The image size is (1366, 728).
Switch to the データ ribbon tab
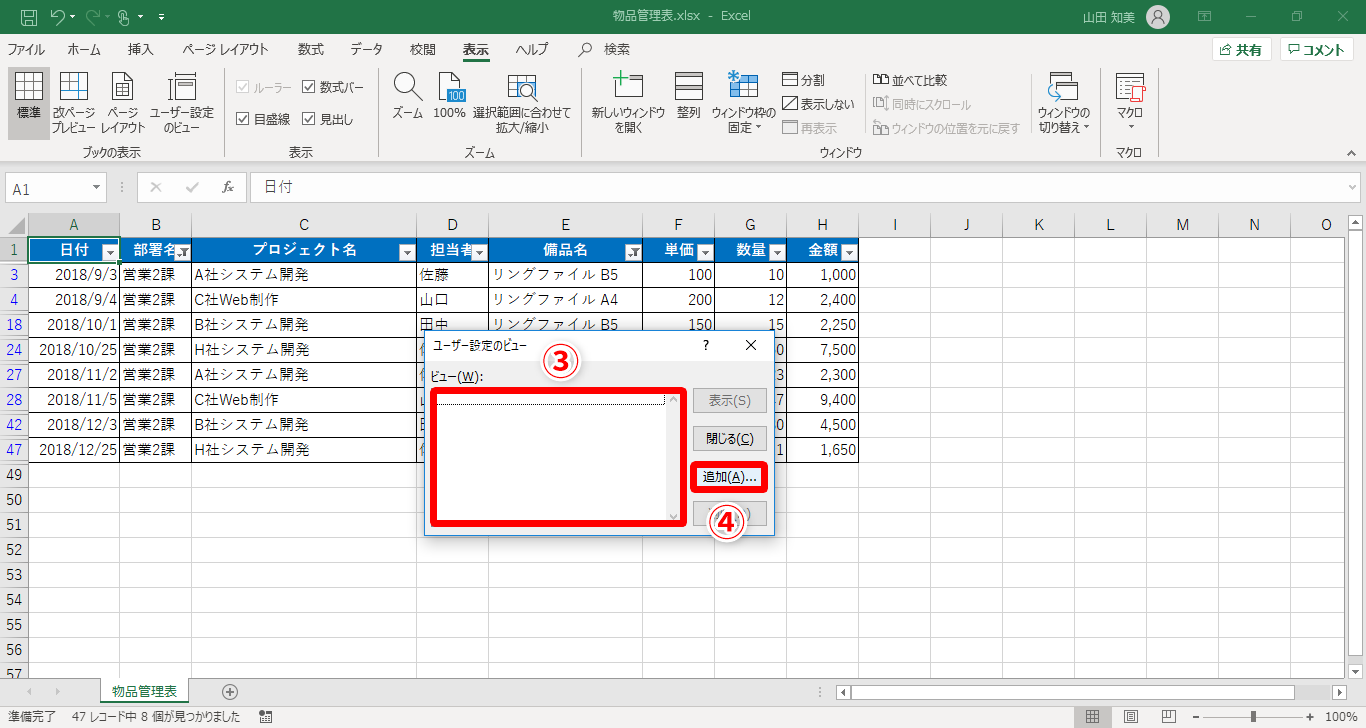[367, 49]
